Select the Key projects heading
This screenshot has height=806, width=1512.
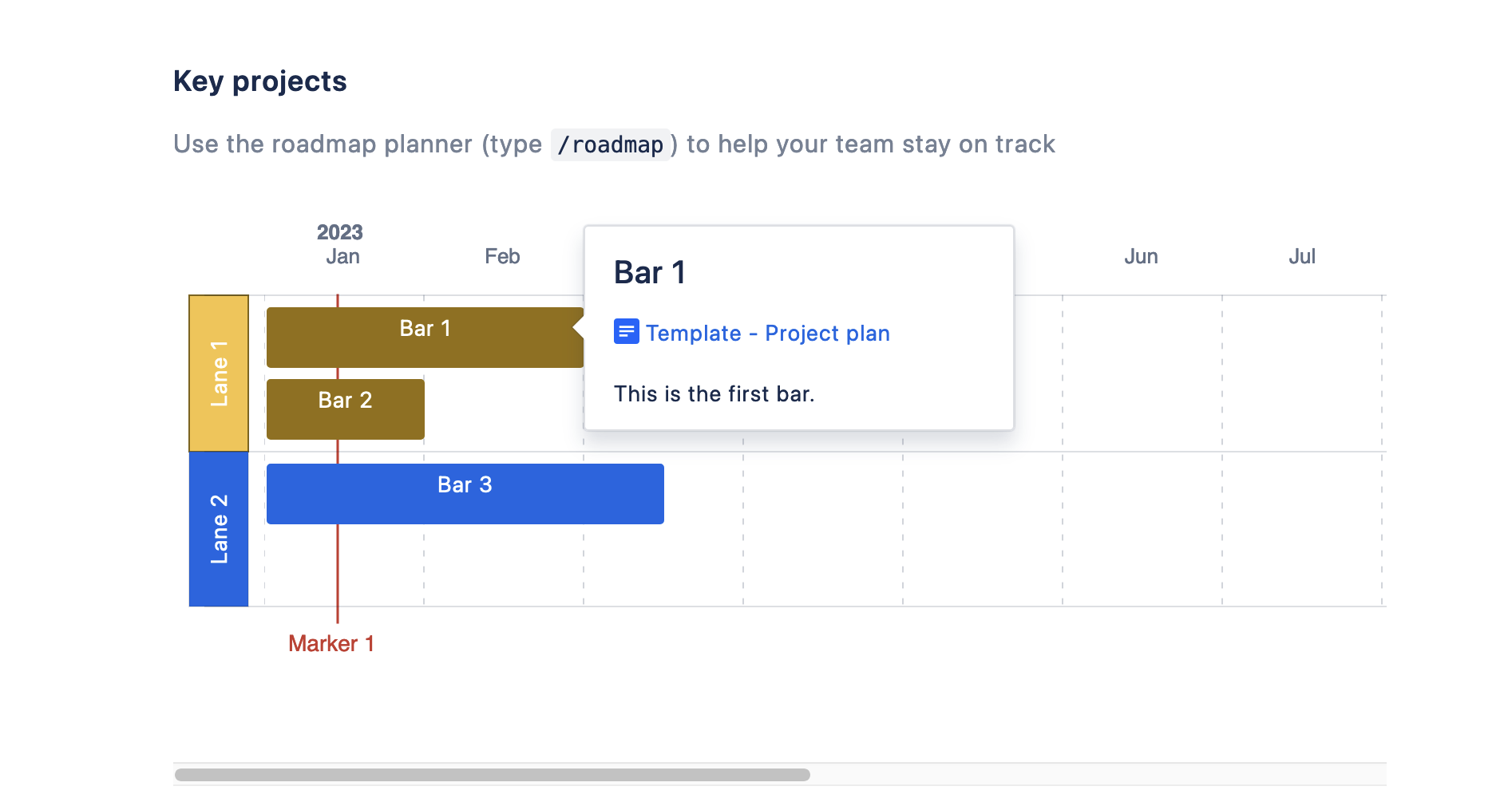259,81
